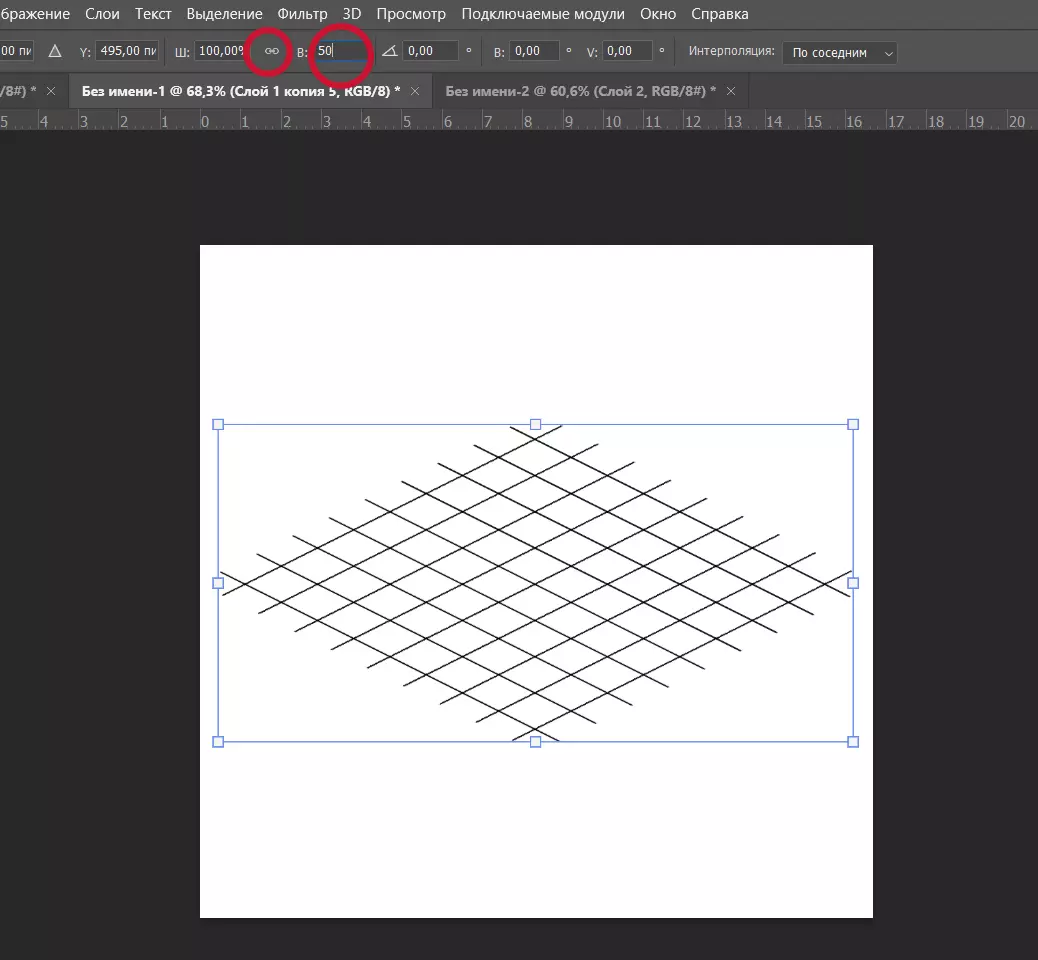Click the bottom-center transform handle

coord(536,742)
